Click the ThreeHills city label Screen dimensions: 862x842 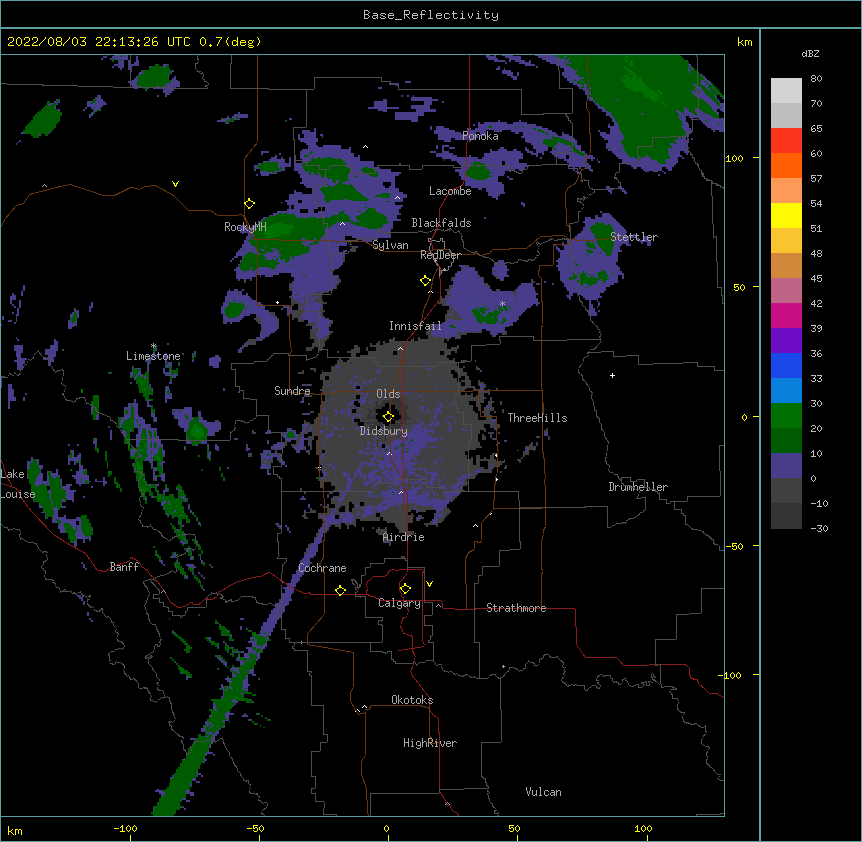(x=537, y=418)
